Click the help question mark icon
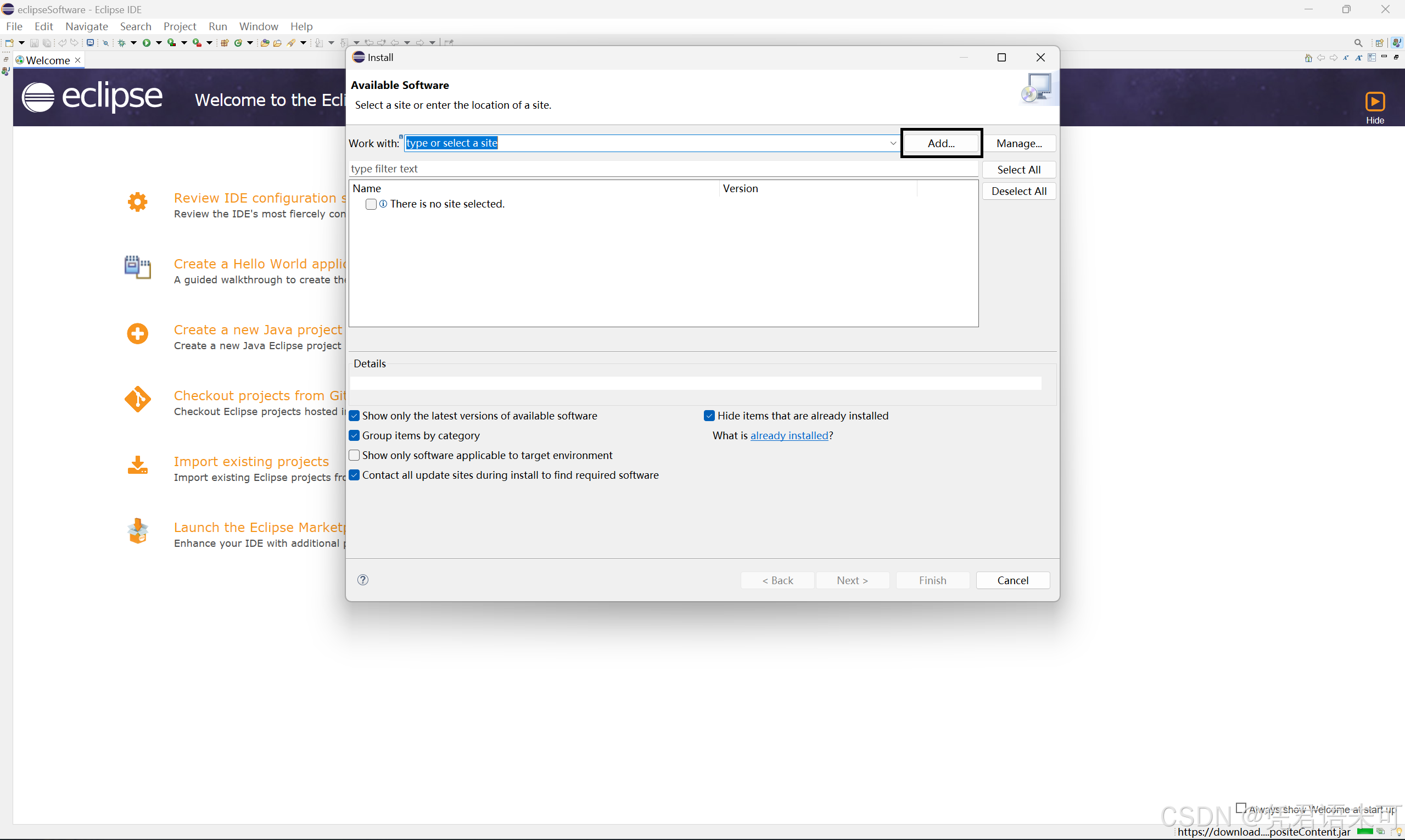 pyautogui.click(x=363, y=580)
